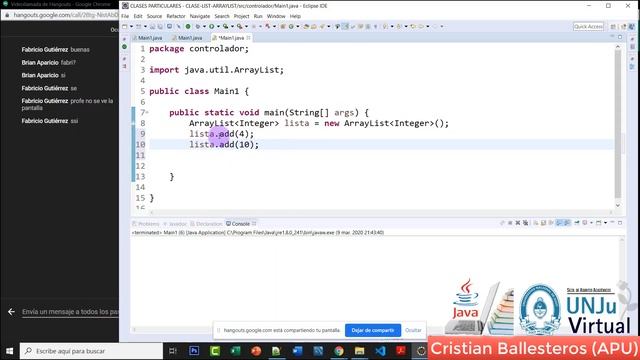The image size is (640, 360).
Task: Click the Open Console monitor icon in the toolbar
Action: [x=169, y=27]
